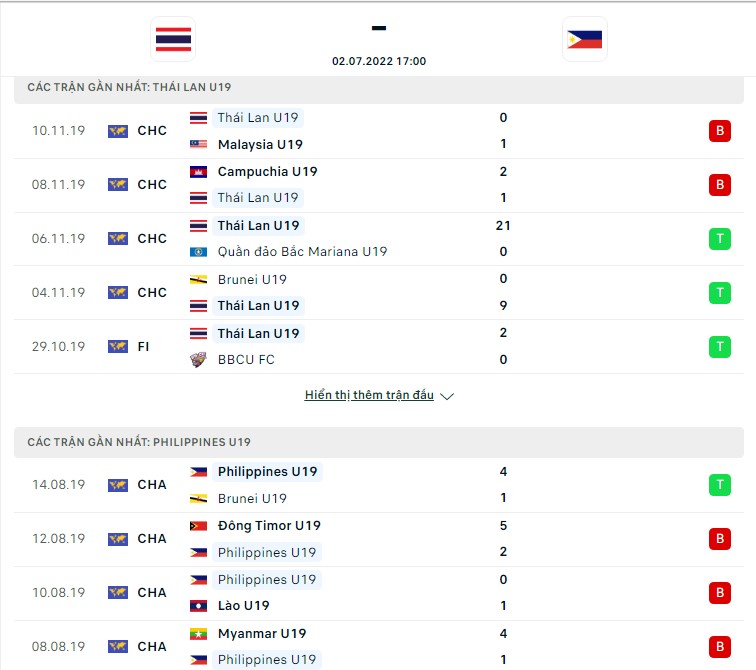Click the Thailand flag team logo in the header
The height and width of the screenshot is (670, 756).
pyautogui.click(x=173, y=40)
